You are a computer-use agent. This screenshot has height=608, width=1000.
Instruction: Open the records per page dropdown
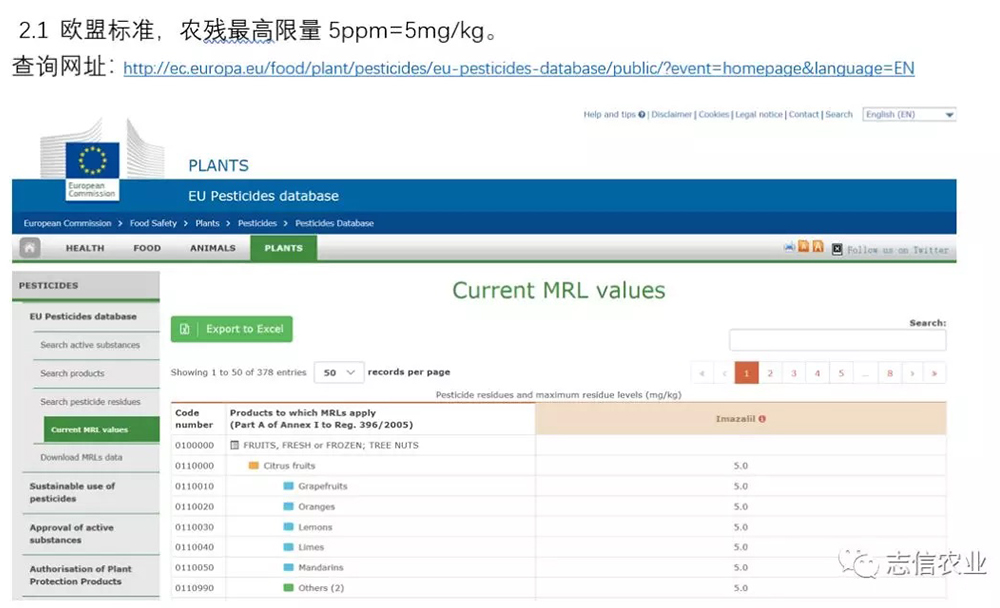click(x=339, y=372)
